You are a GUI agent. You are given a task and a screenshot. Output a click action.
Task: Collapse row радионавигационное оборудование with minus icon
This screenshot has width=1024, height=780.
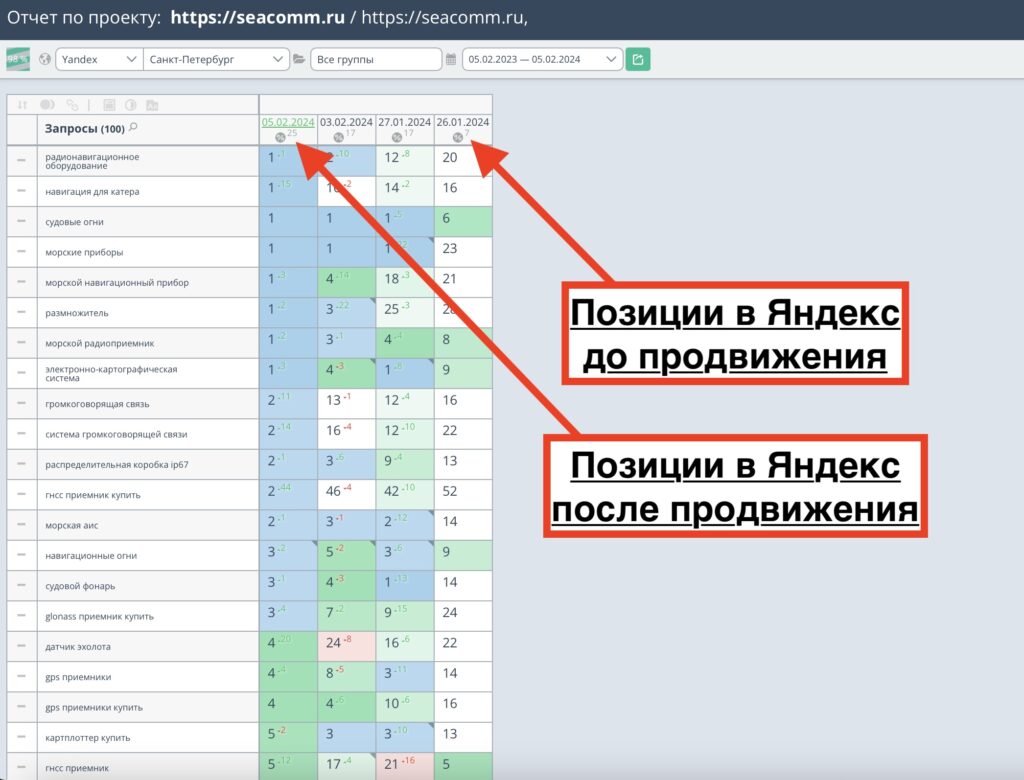22,160
